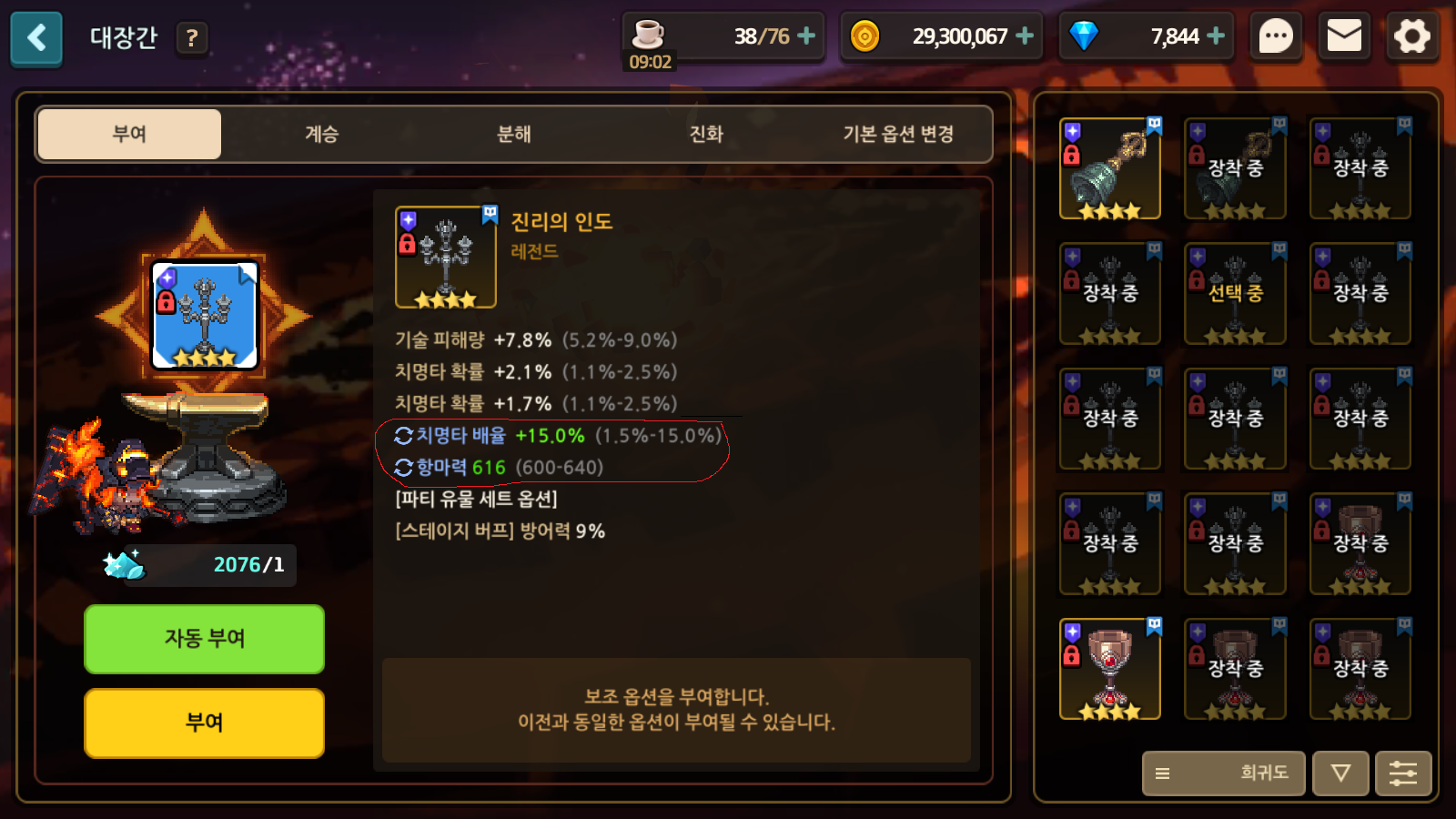Open the chat speech bubble icon

pyautogui.click(x=1276, y=37)
